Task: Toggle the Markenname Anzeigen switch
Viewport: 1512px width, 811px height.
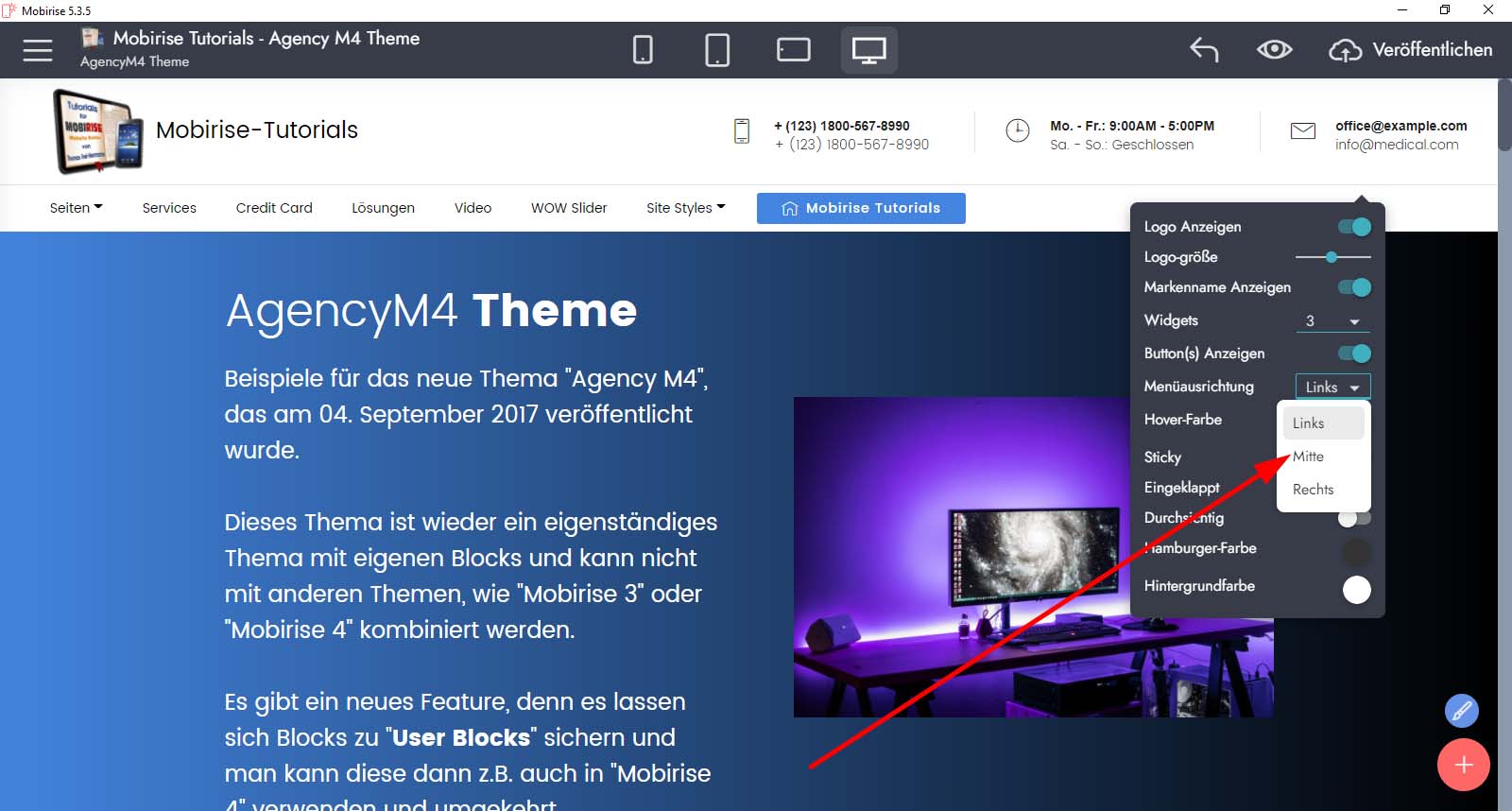Action: 1354,287
